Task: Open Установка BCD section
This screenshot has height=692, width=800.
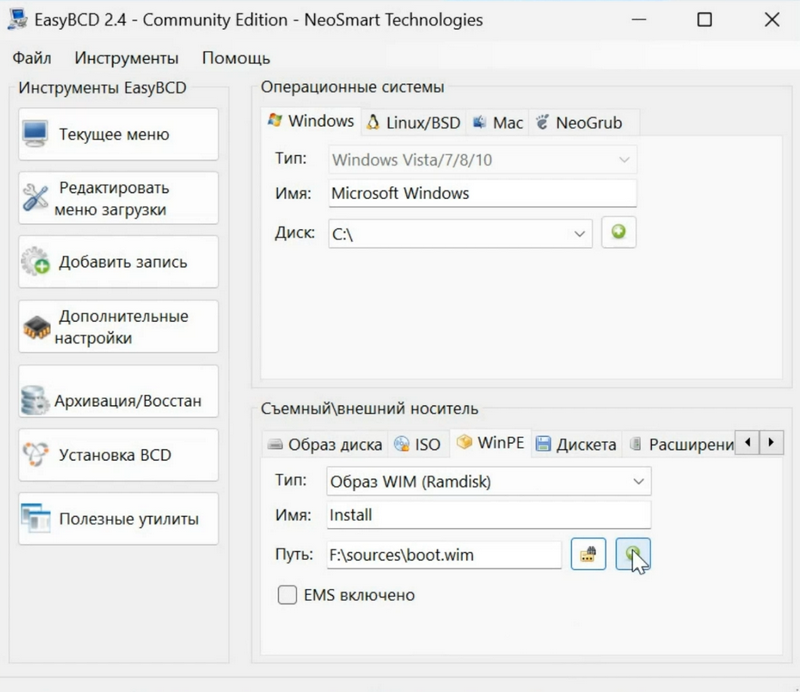Action: coord(118,455)
